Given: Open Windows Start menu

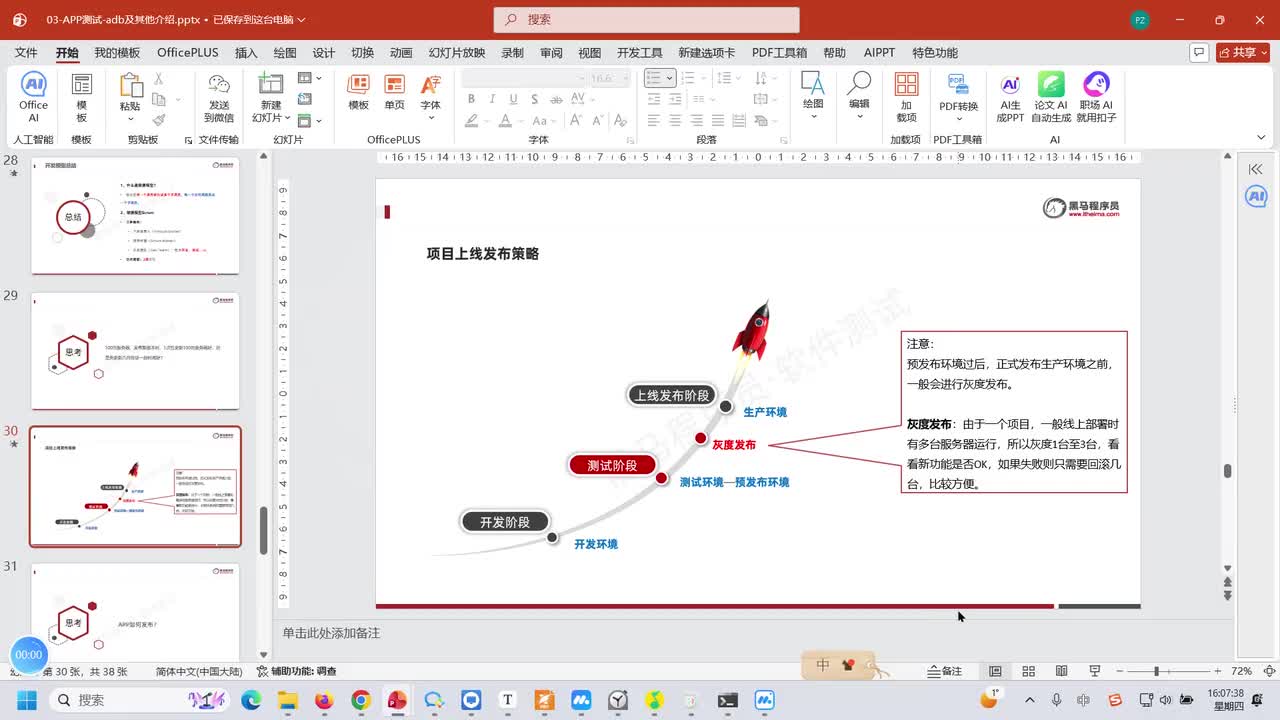Looking at the screenshot, I should click(27, 700).
